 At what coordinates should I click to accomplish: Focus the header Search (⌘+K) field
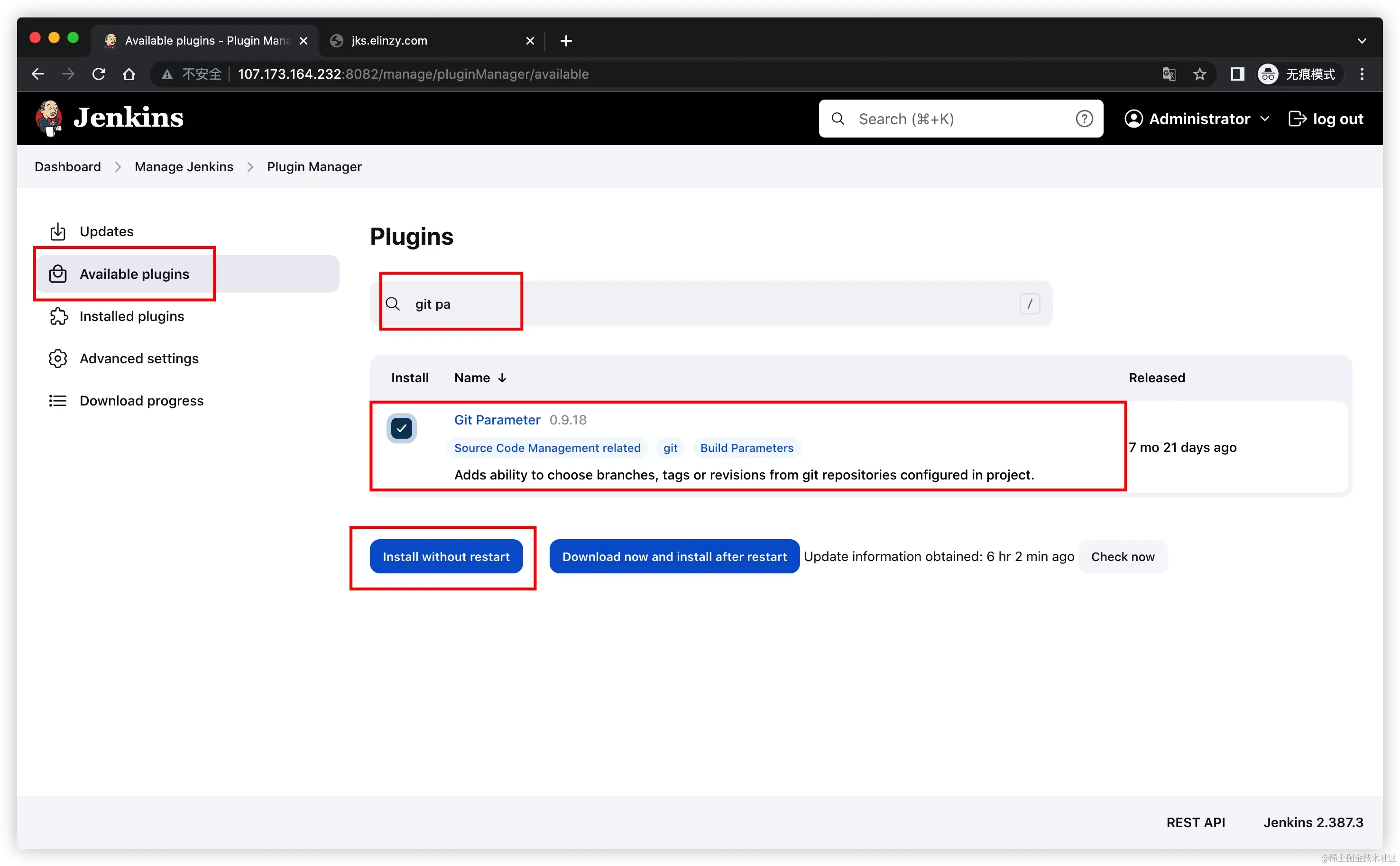pyautogui.click(x=961, y=119)
